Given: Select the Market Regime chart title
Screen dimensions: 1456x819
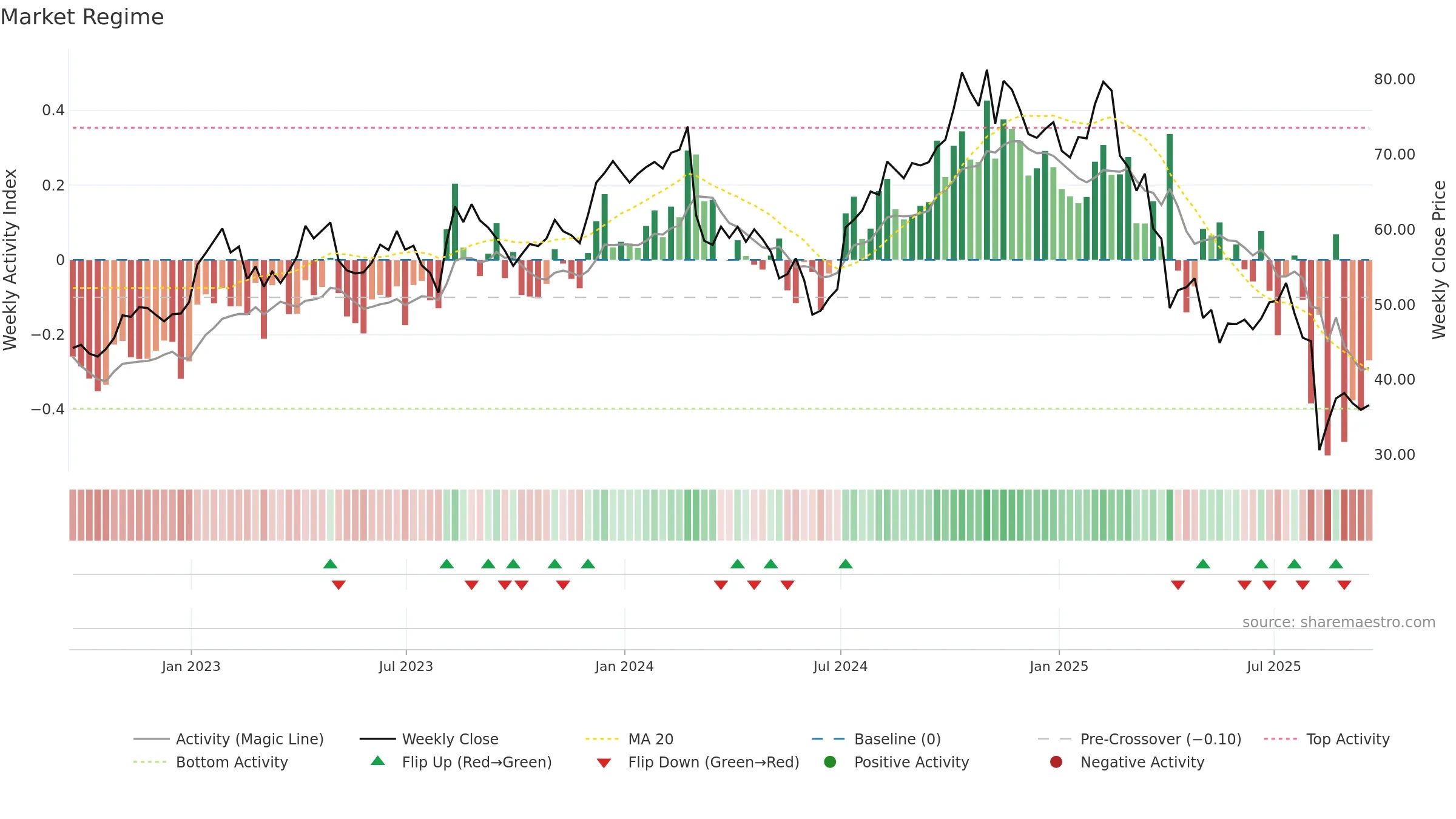Looking at the screenshot, I should (82, 17).
